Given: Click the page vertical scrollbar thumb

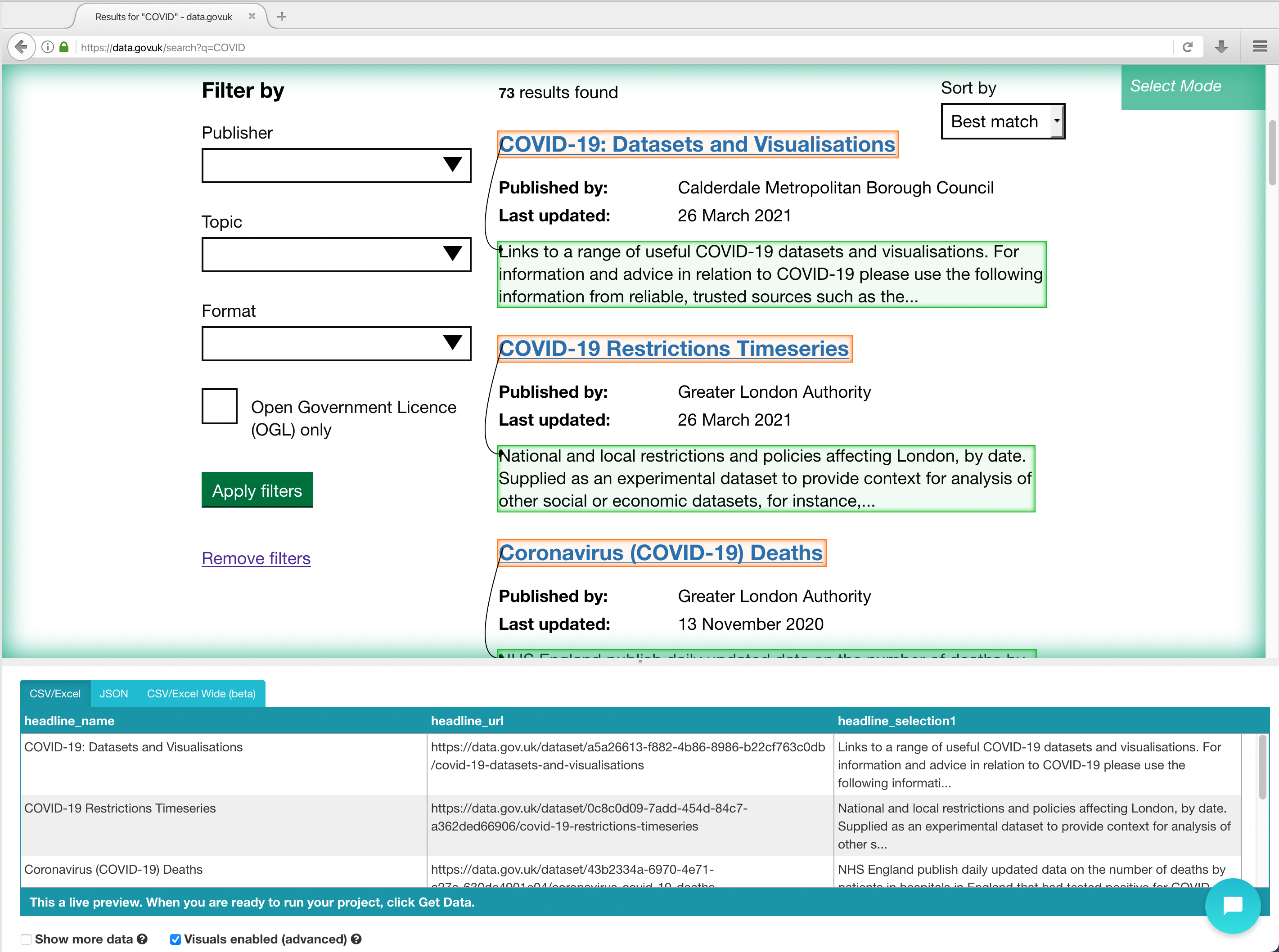Looking at the screenshot, I should 1273,153.
